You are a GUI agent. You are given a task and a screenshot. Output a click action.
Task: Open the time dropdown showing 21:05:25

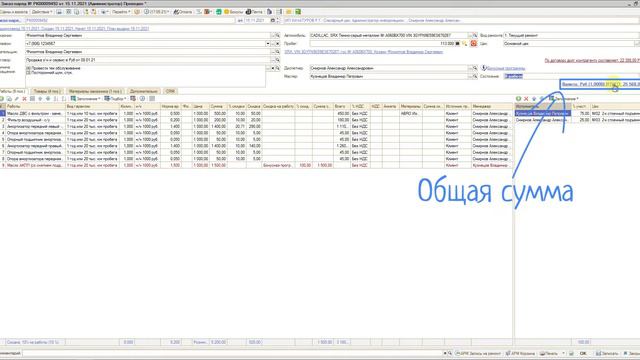pyautogui.click(x=157, y=12)
